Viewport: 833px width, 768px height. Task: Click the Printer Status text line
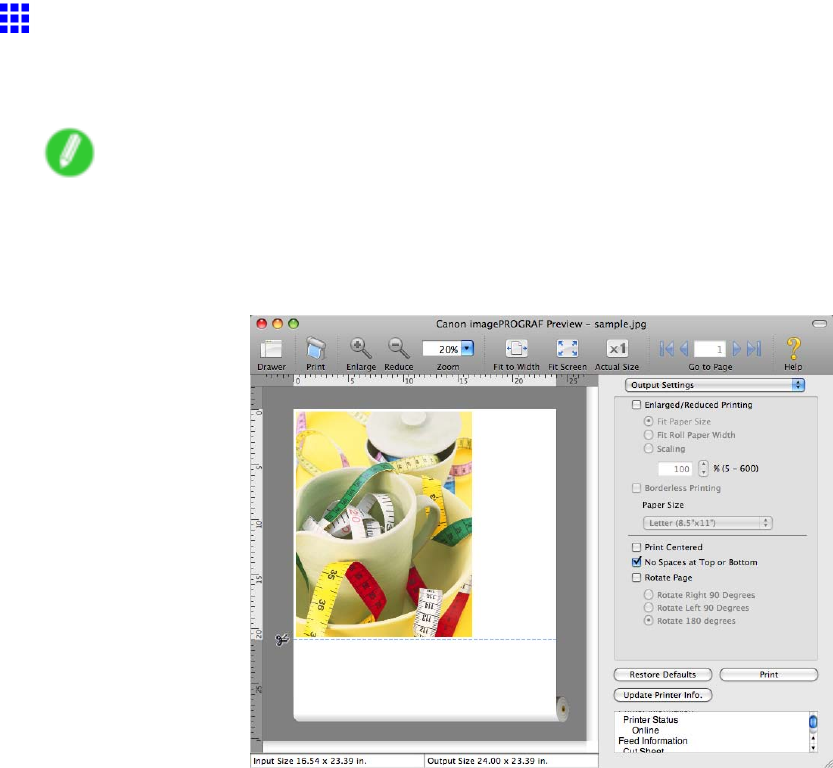[650, 720]
